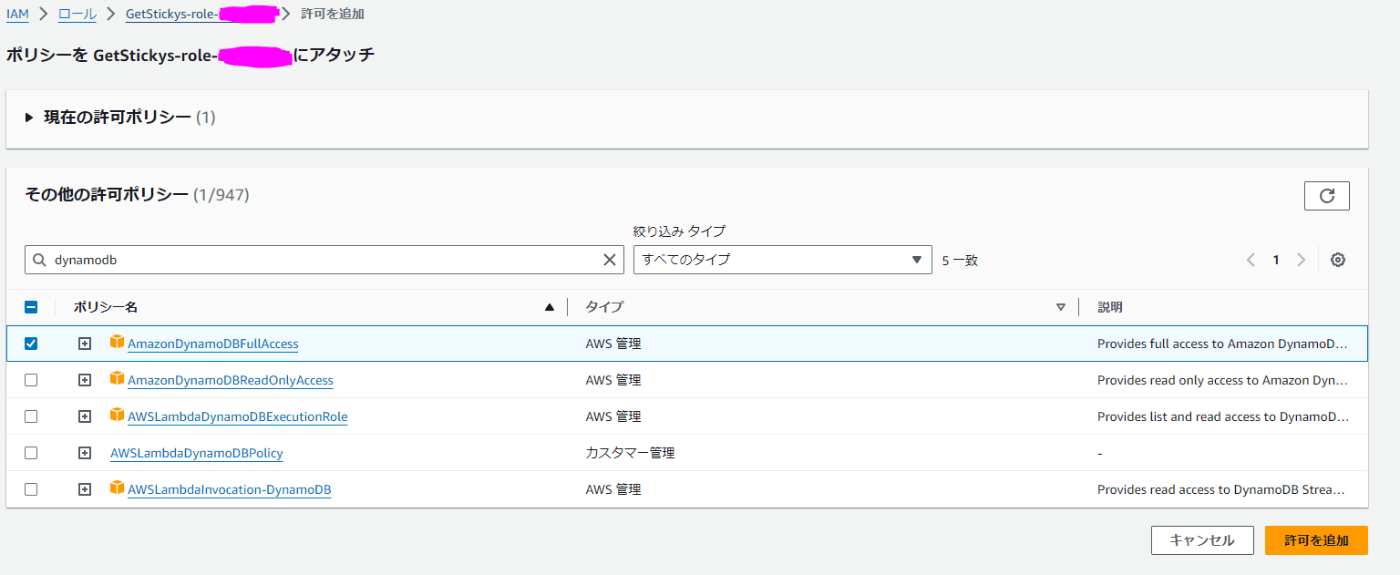Open ロール breadcrumb link
This screenshot has height=575, width=1400.
point(77,14)
